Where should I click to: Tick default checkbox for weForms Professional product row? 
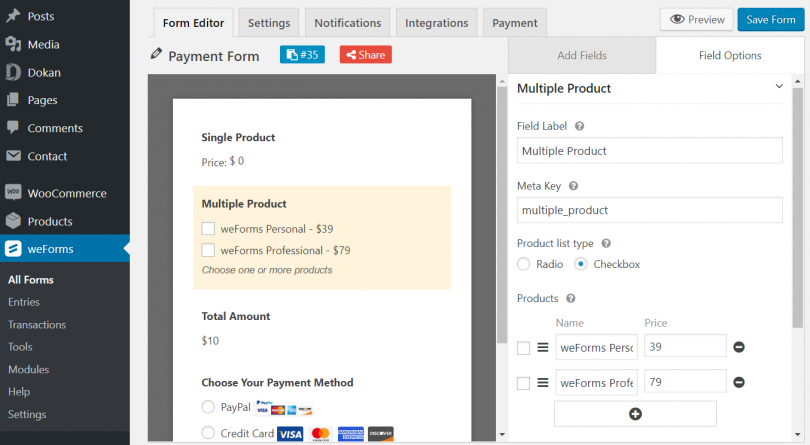click(523, 383)
